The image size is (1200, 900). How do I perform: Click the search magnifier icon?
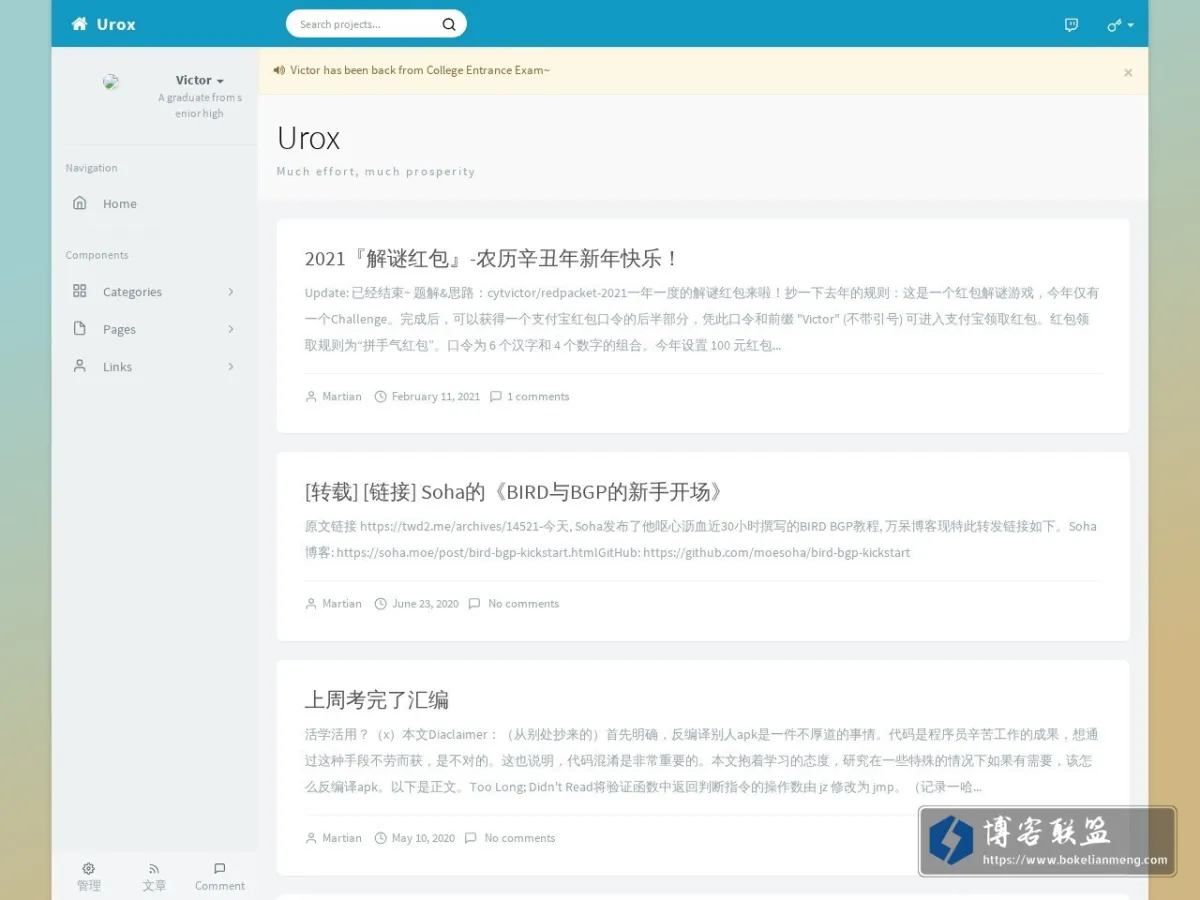pos(449,24)
